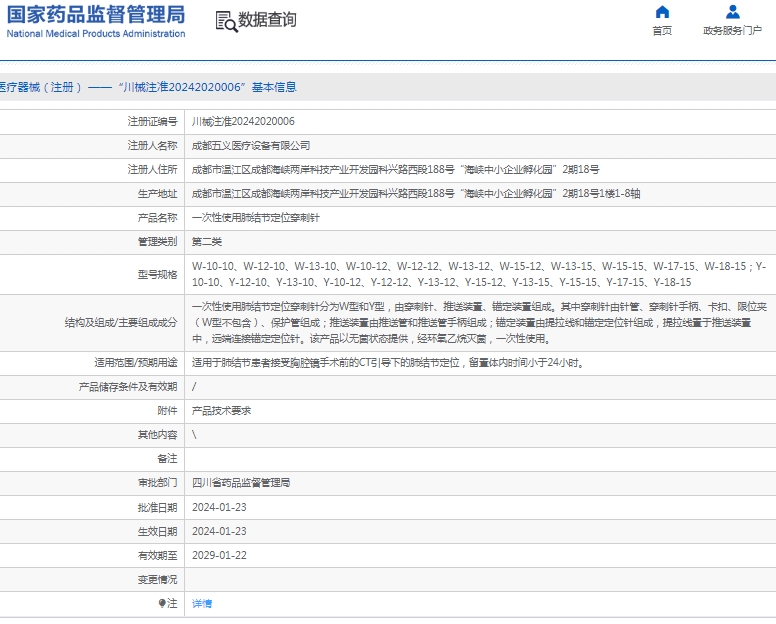
Task: Click the 数据查询 heading text
Action: point(267,20)
